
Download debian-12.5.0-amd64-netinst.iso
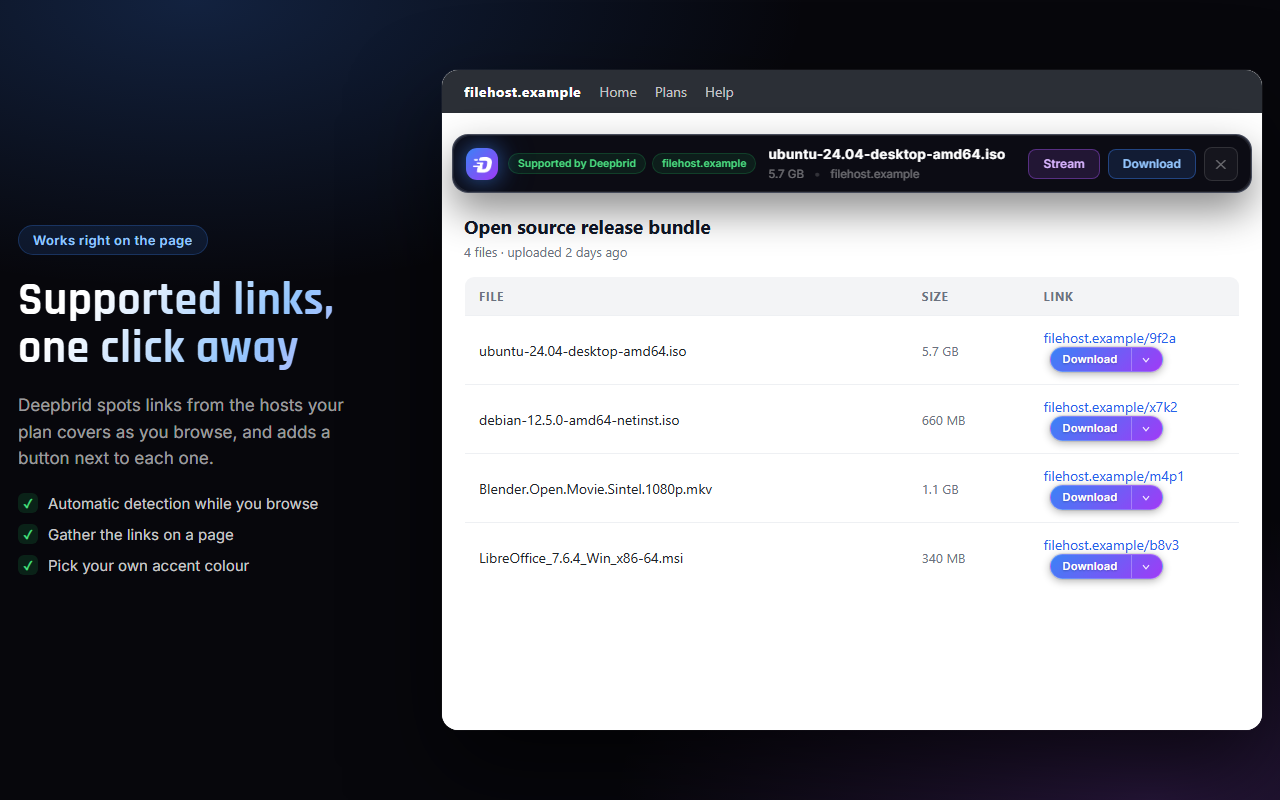pyautogui.click(x=1090, y=428)
